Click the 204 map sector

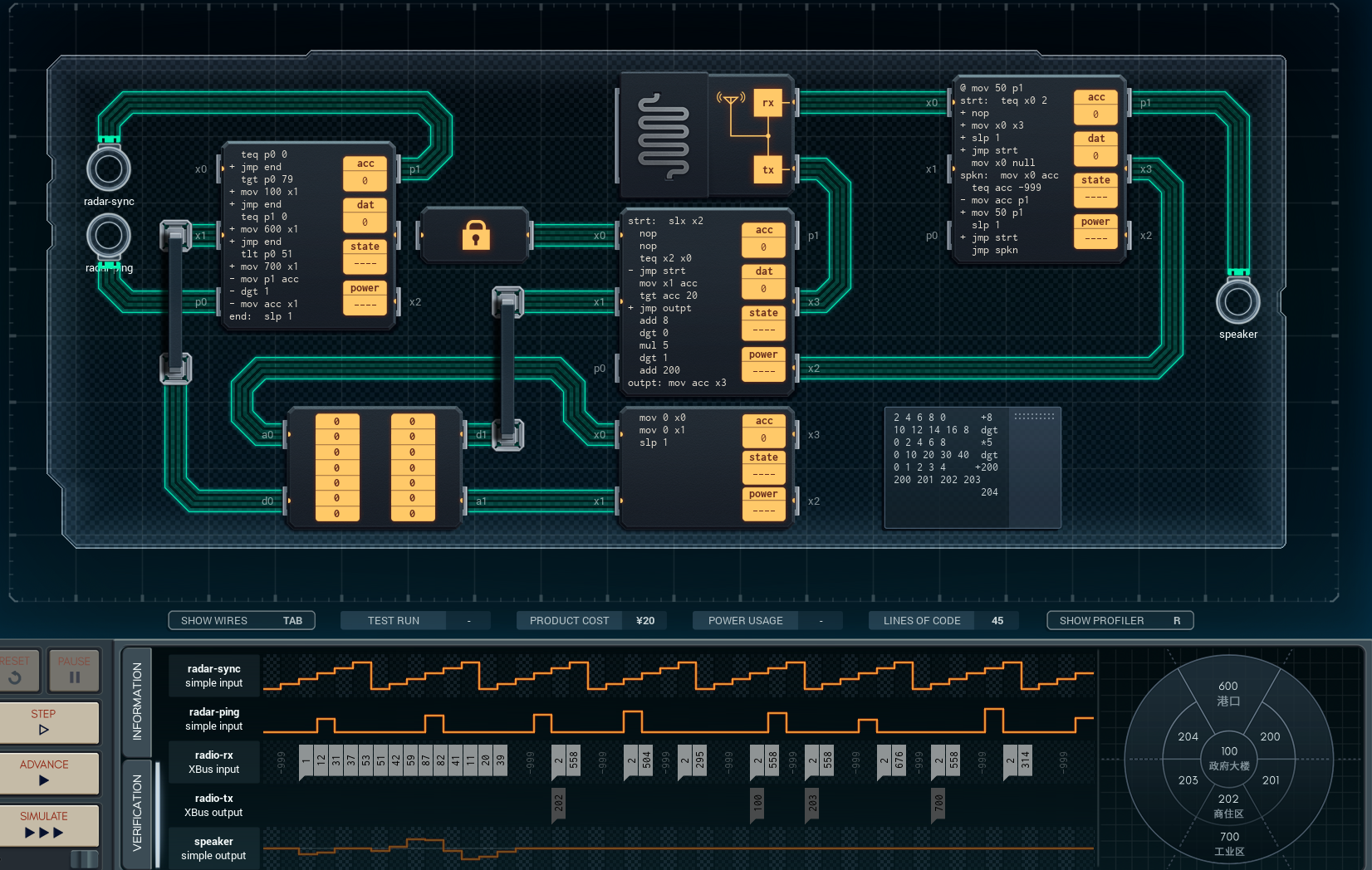coord(1188,736)
